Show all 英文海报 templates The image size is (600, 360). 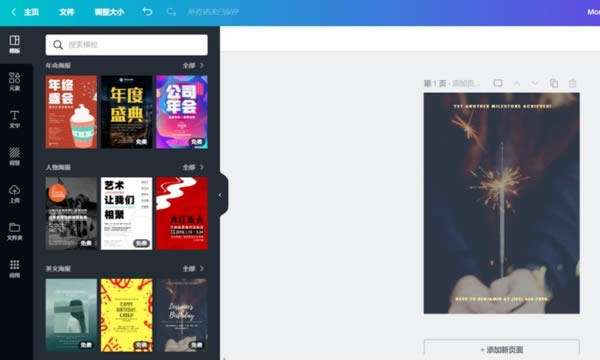pos(193,269)
